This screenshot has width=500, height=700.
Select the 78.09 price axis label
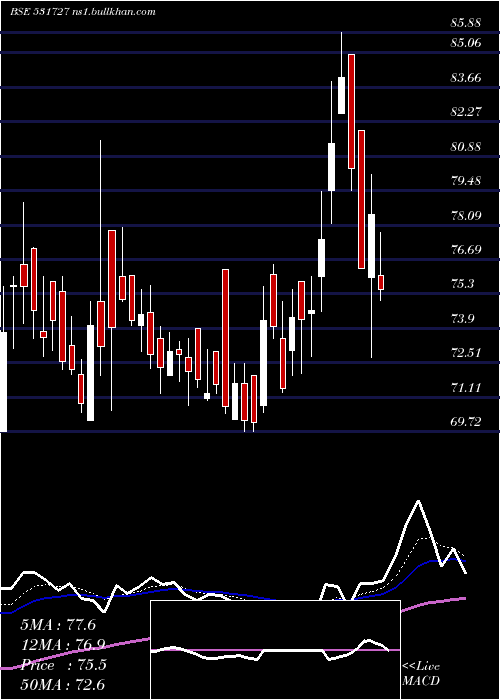pos(466,216)
